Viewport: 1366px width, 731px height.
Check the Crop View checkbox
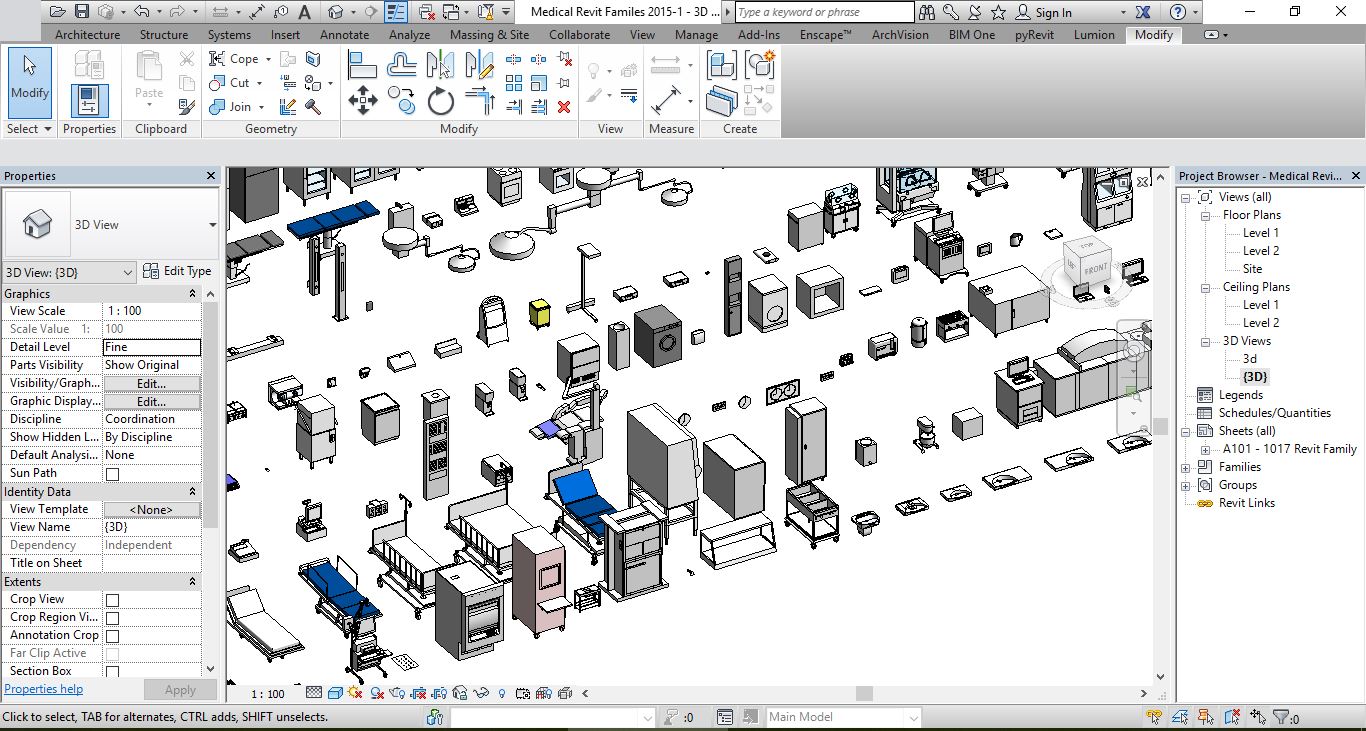click(x=112, y=600)
